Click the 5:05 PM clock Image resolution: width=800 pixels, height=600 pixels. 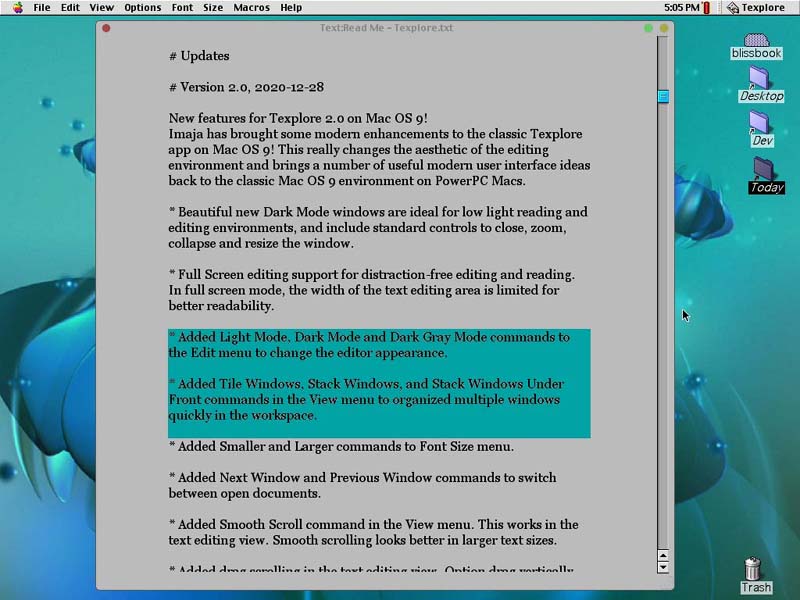[x=682, y=8]
